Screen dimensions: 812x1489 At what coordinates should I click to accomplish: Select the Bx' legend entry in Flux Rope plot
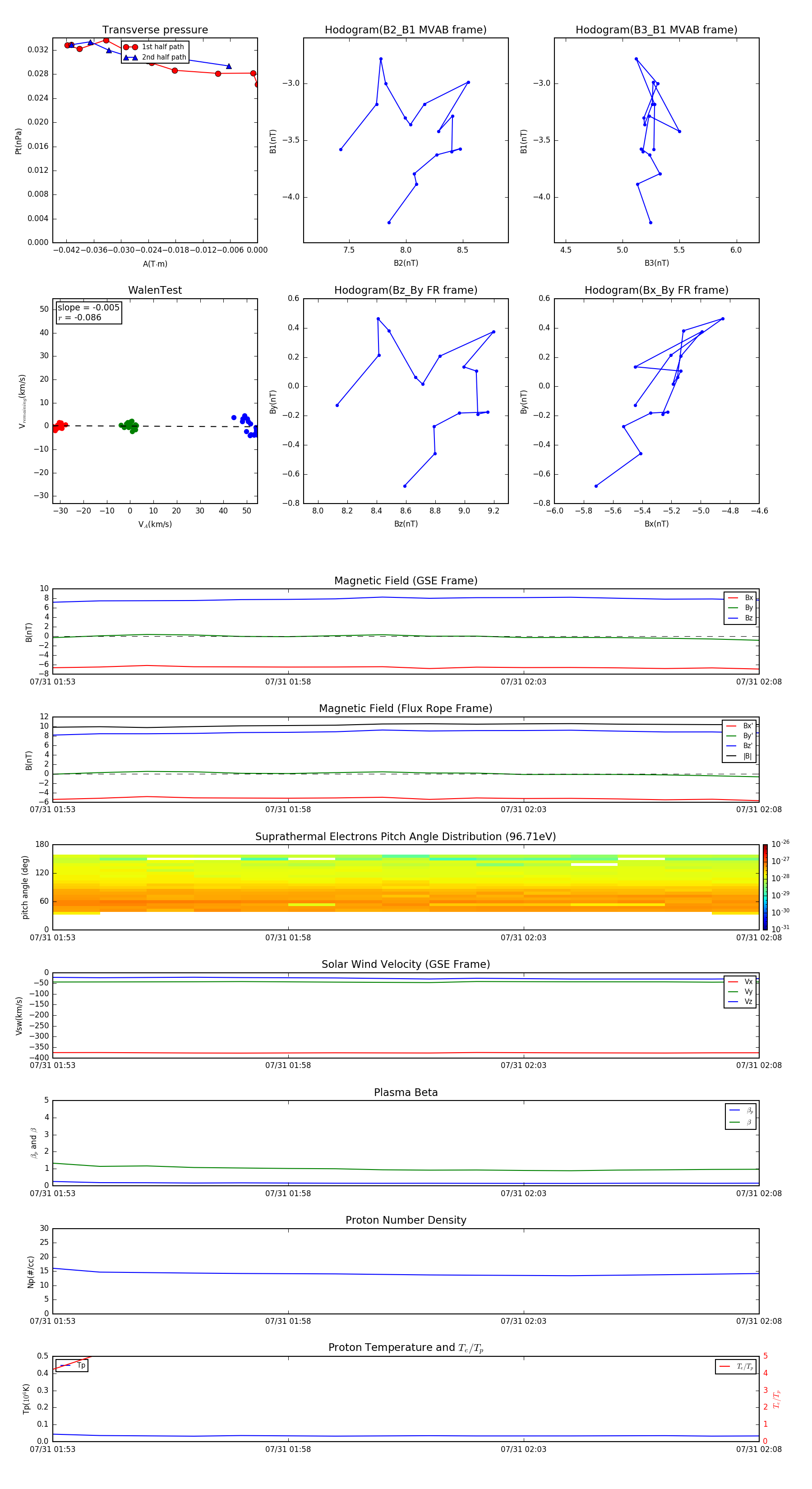tap(739, 726)
